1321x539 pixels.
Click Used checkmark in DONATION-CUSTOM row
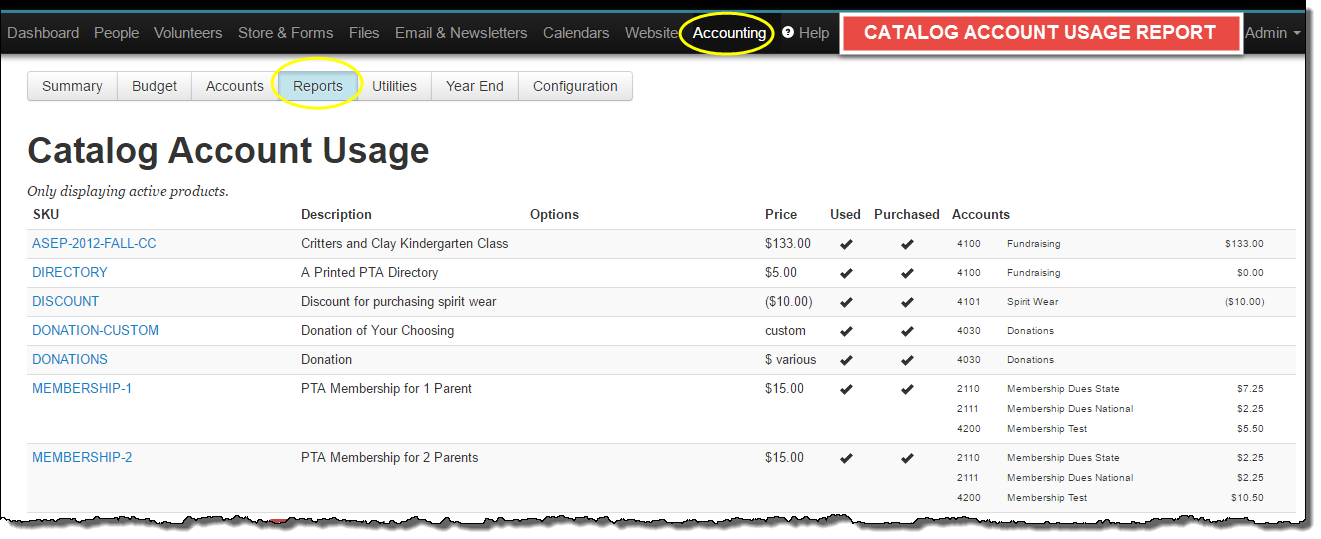click(x=846, y=331)
